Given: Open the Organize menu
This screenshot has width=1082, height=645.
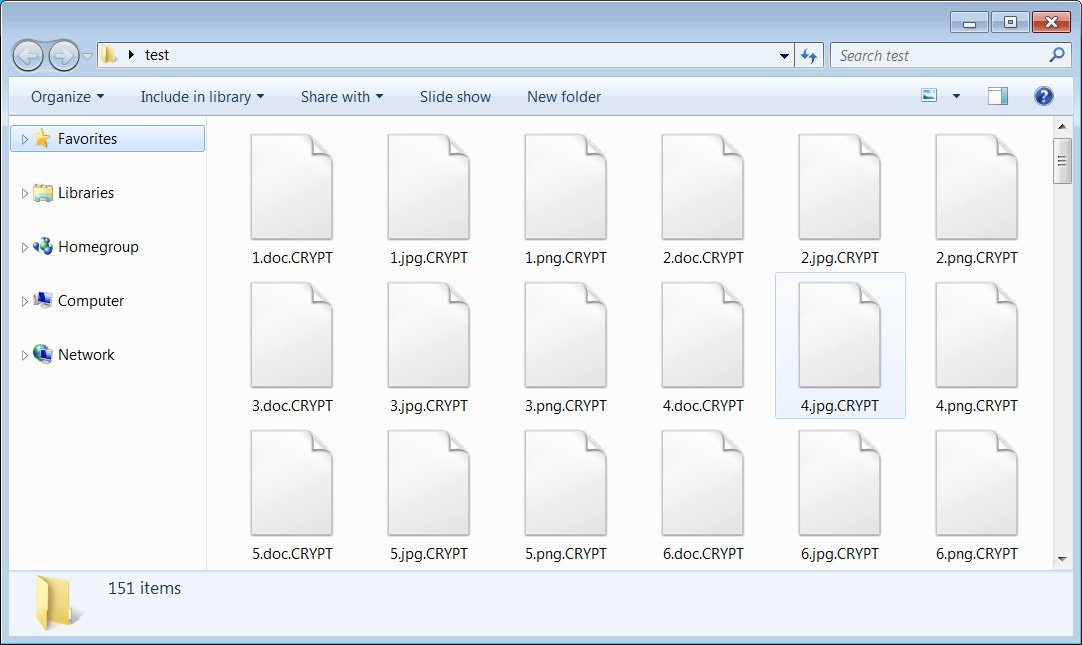Looking at the screenshot, I should coord(67,97).
